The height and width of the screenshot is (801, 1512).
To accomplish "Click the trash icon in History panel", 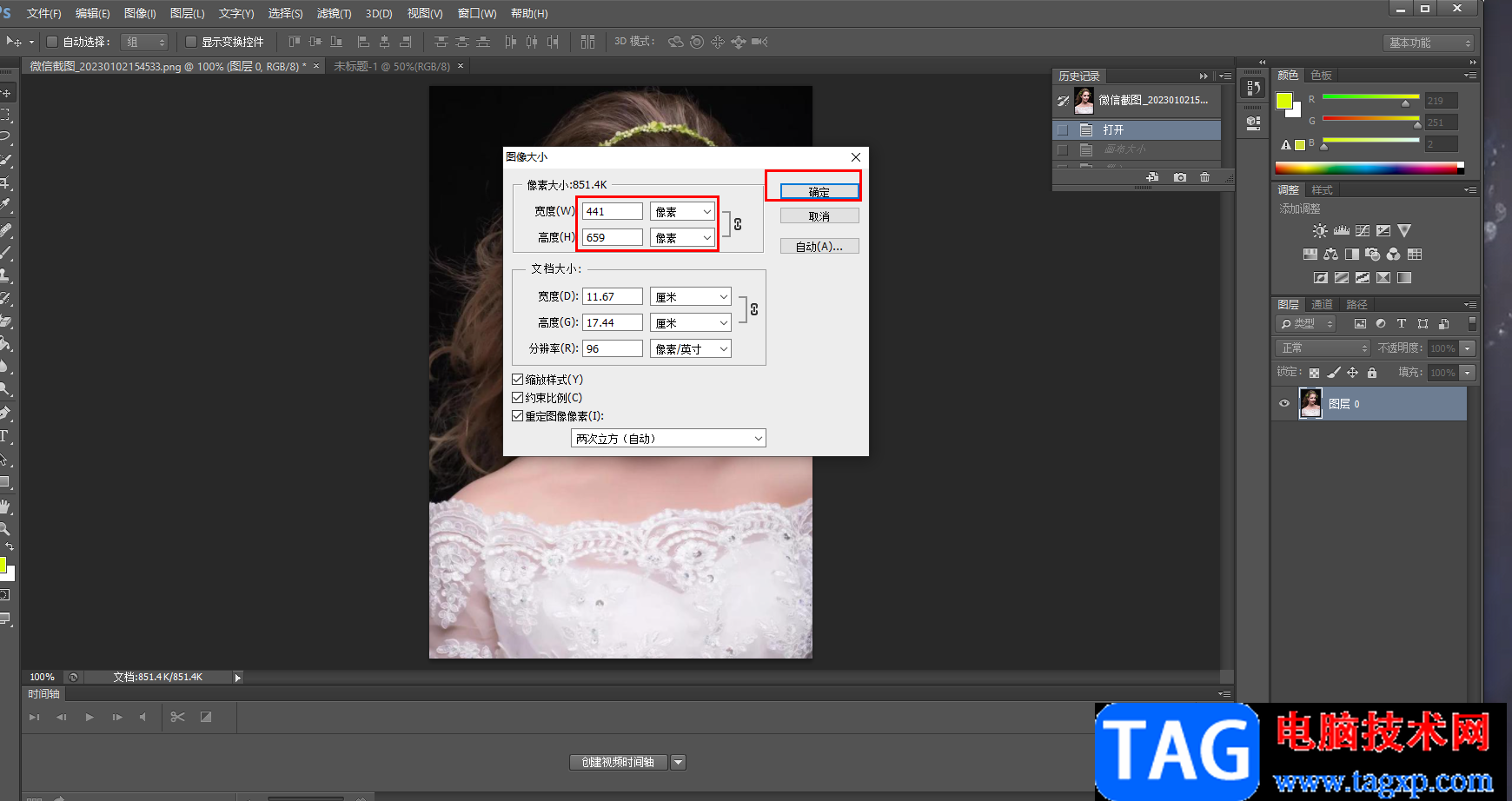I will pos(1204,177).
